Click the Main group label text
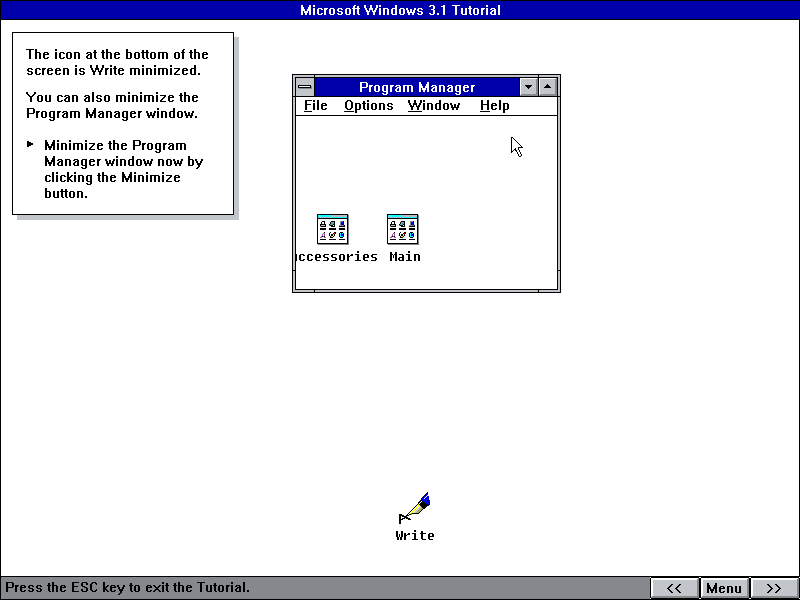The height and width of the screenshot is (600, 800). 405,257
